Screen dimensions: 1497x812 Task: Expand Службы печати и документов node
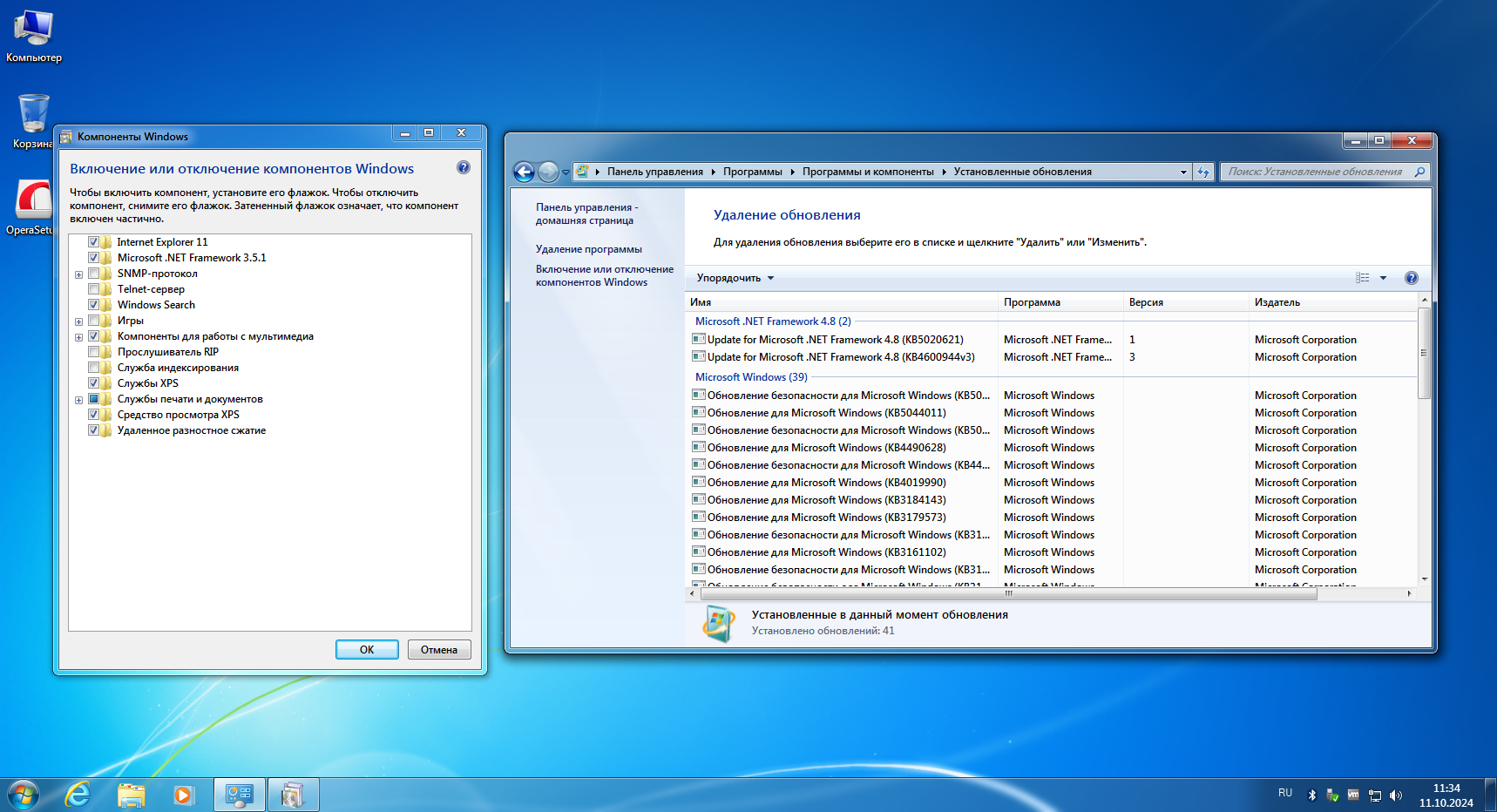pos(78,400)
